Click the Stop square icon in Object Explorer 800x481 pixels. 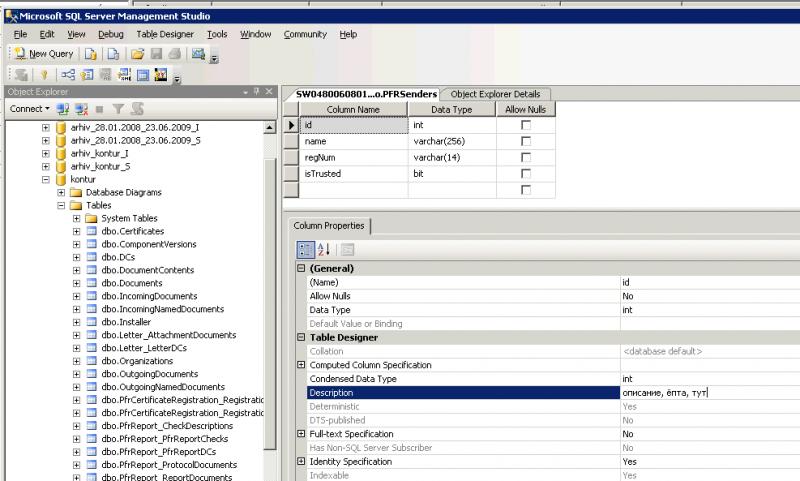click(x=99, y=109)
